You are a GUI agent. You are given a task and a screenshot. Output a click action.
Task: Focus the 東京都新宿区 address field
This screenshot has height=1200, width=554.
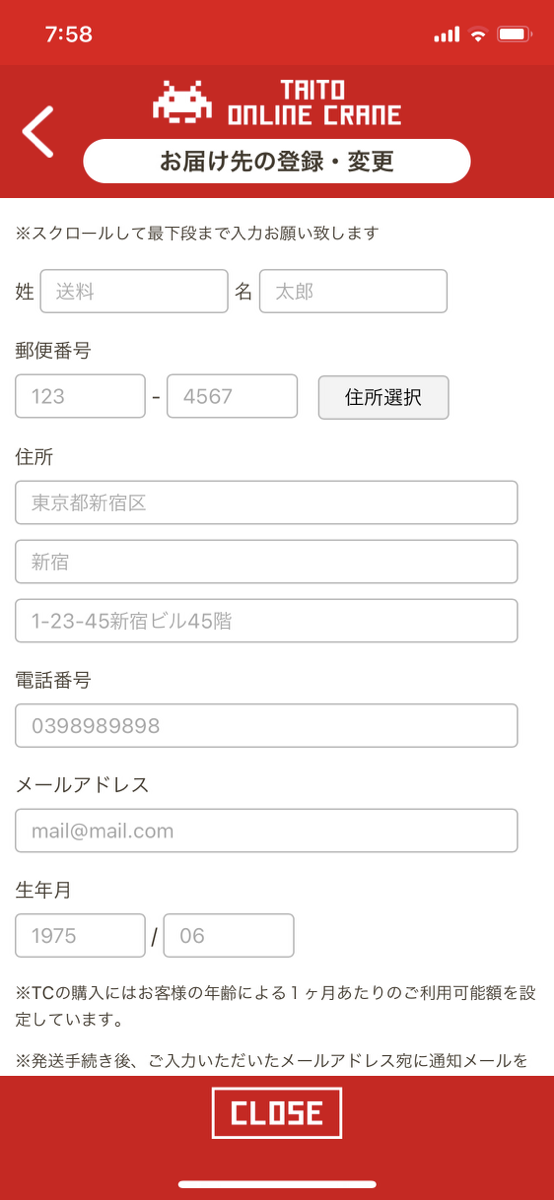266,503
